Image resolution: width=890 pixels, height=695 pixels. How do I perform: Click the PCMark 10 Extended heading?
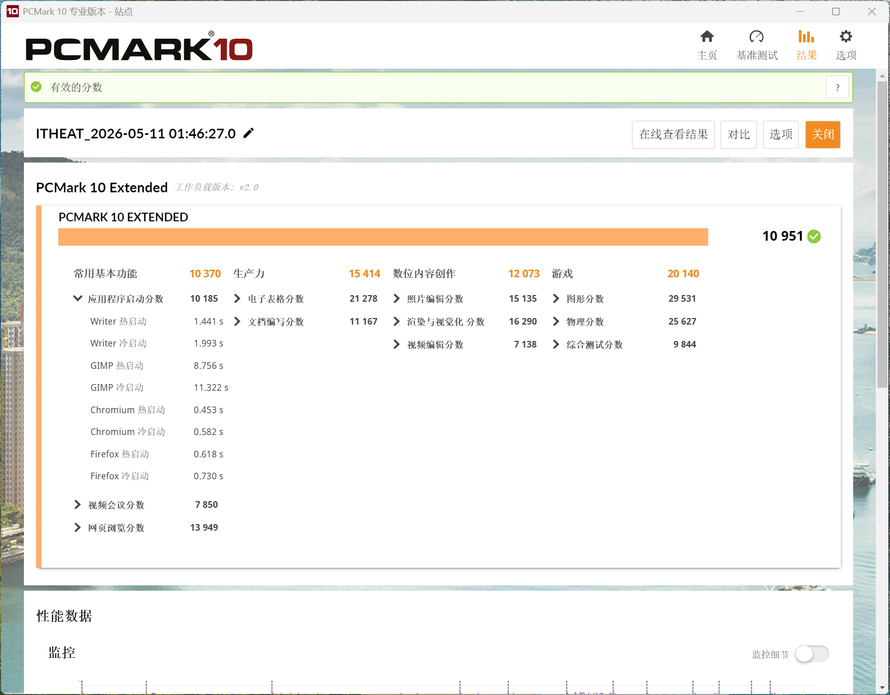pyautogui.click(x=102, y=187)
